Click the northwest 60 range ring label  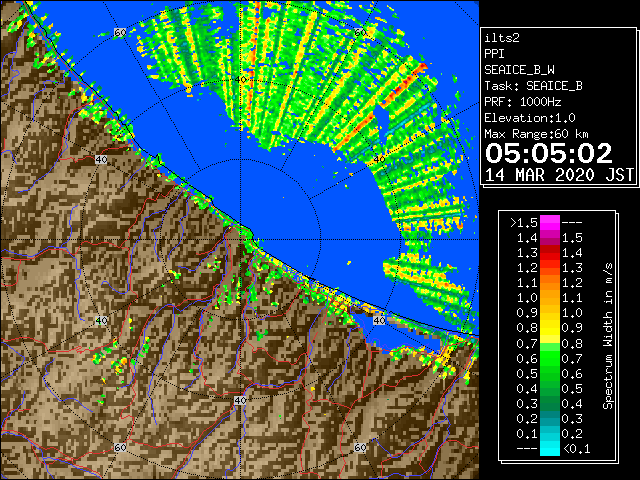[120, 32]
